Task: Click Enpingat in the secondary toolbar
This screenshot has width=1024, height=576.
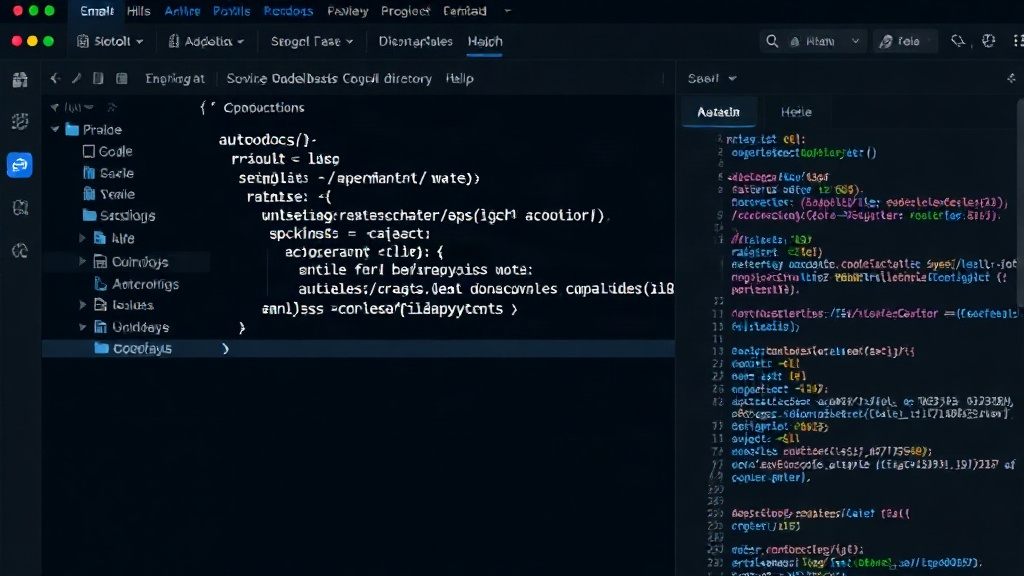Action: coord(174,78)
